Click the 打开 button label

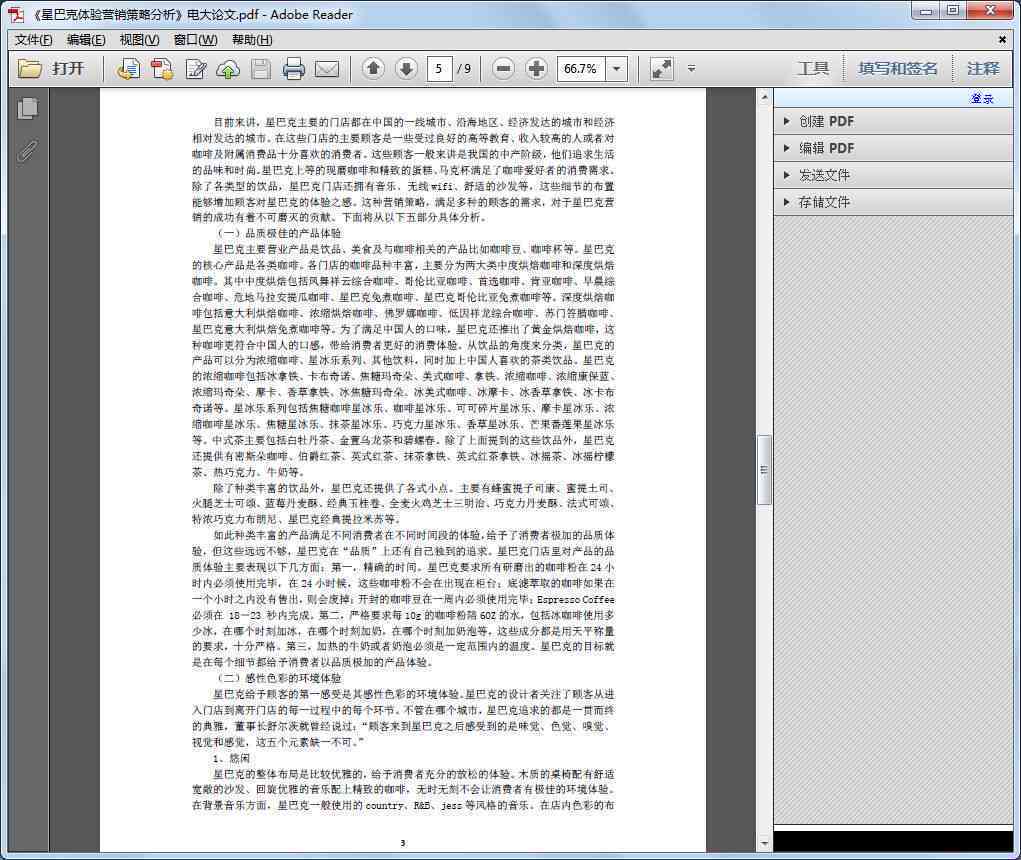click(x=68, y=68)
